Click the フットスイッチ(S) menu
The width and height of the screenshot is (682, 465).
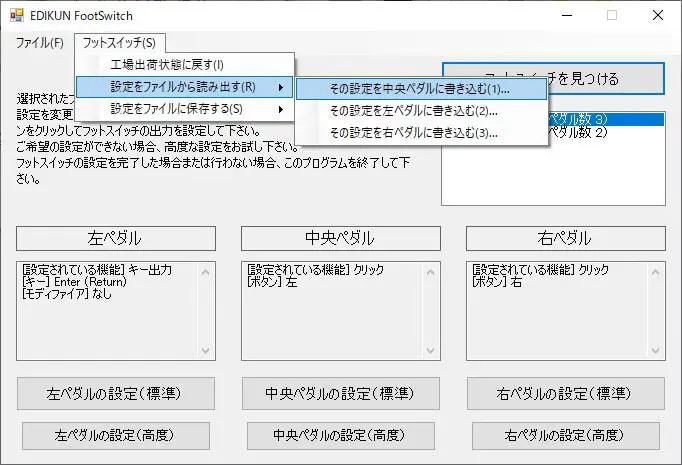coord(120,43)
